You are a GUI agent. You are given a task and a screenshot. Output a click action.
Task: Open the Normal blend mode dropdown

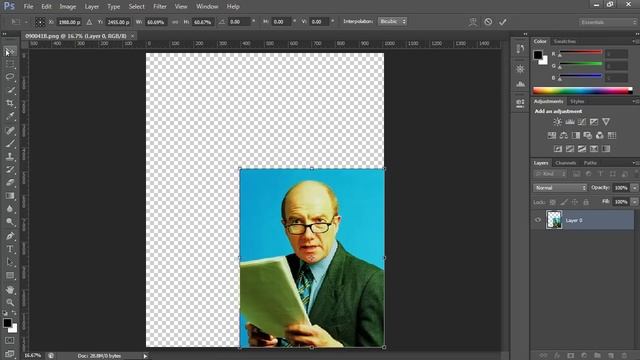pos(560,188)
